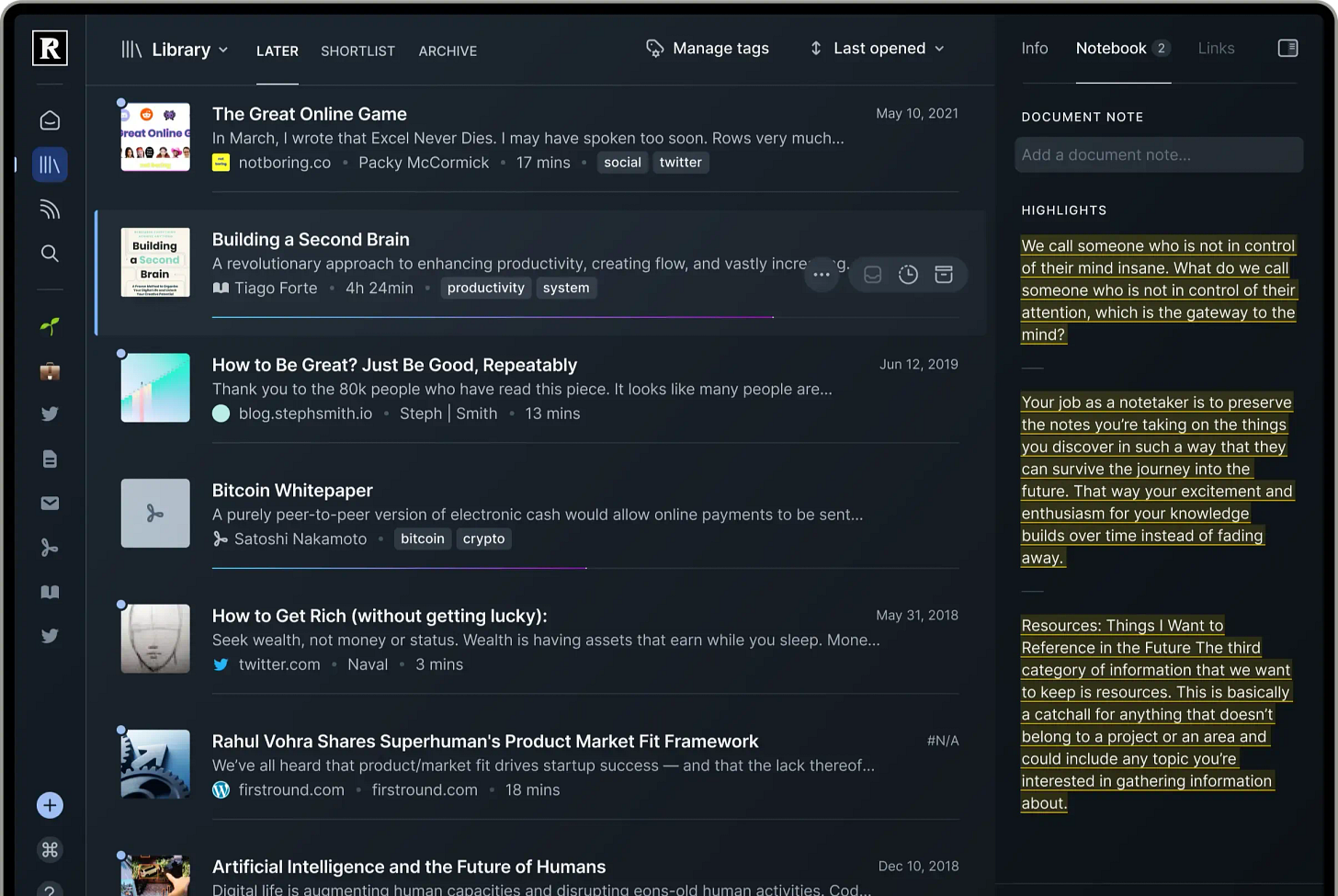Open the Links tab in the right panel
This screenshot has width=1338, height=896.
coord(1216,48)
